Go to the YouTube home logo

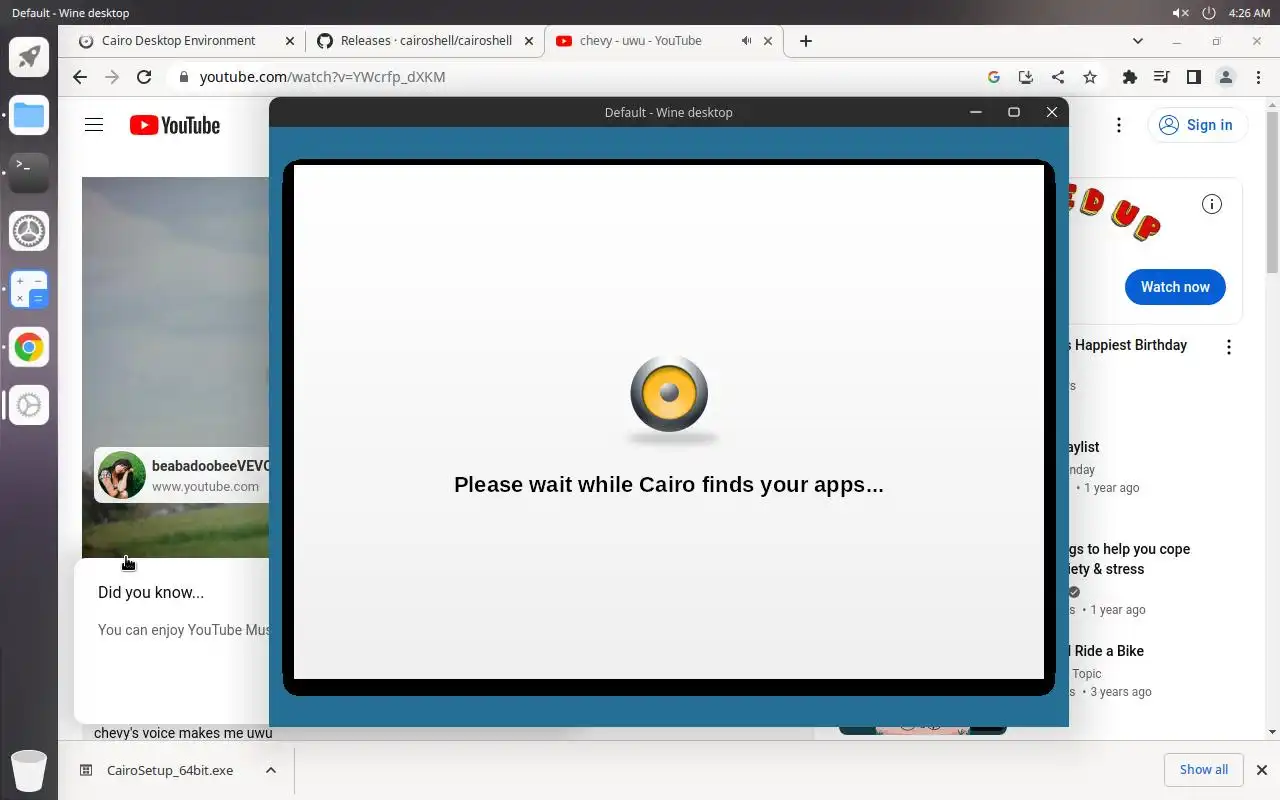(x=175, y=125)
